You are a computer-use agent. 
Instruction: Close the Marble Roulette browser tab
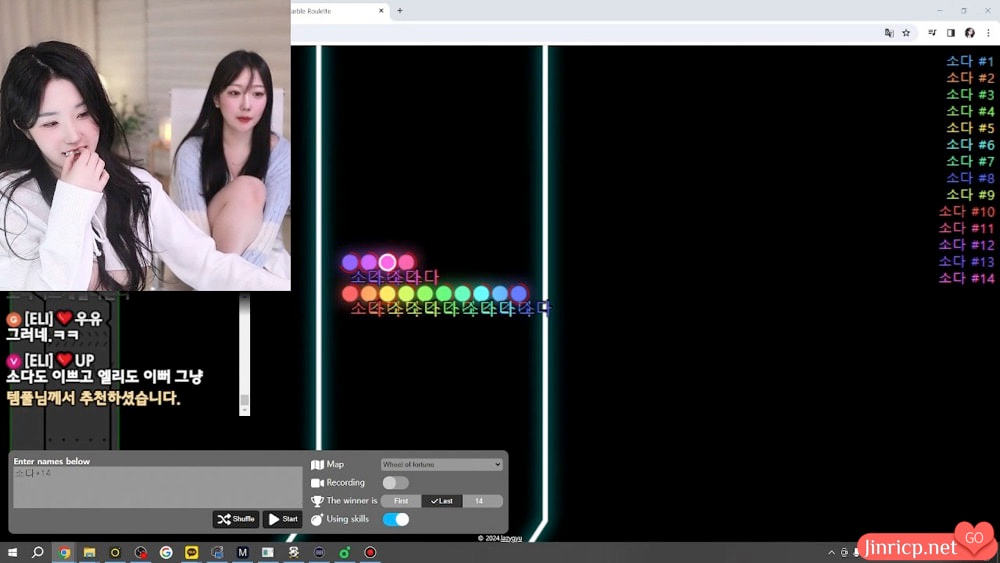click(x=381, y=11)
